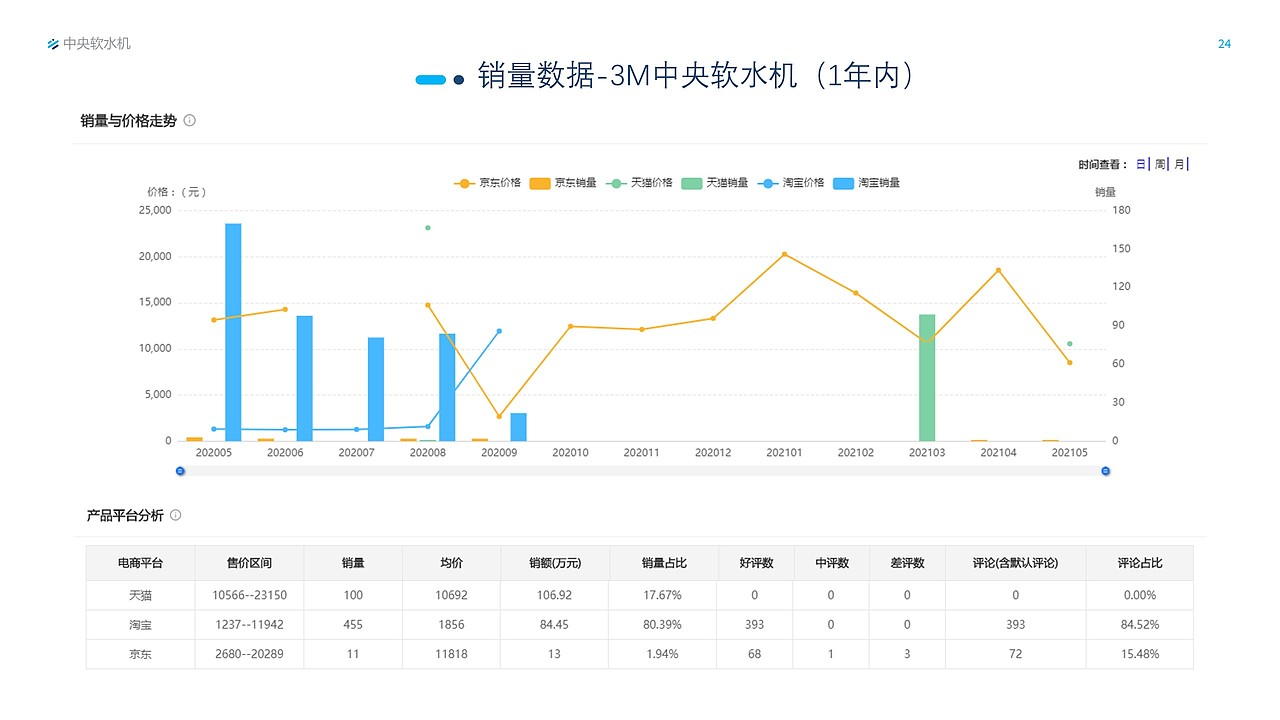Image resolution: width=1280 pixels, height=720 pixels.
Task: Click the 评论(含默认评论) column header
Action: (x=1016, y=563)
